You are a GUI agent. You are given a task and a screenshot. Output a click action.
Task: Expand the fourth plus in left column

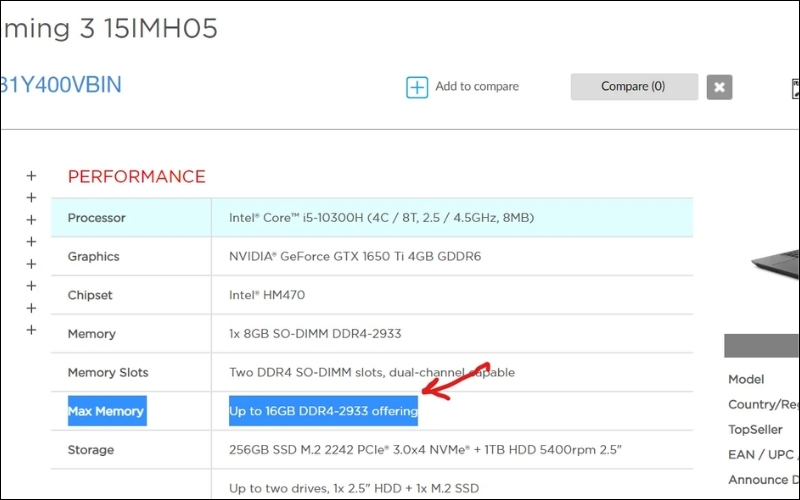click(x=31, y=242)
